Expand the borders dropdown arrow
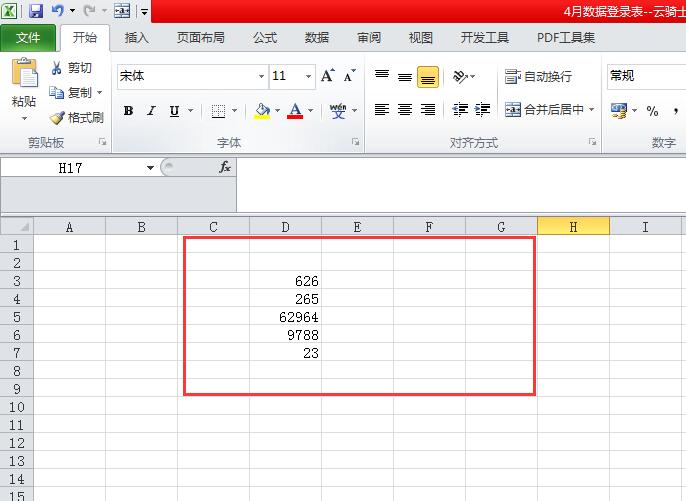Screen dimensions: 686x501 [234, 111]
